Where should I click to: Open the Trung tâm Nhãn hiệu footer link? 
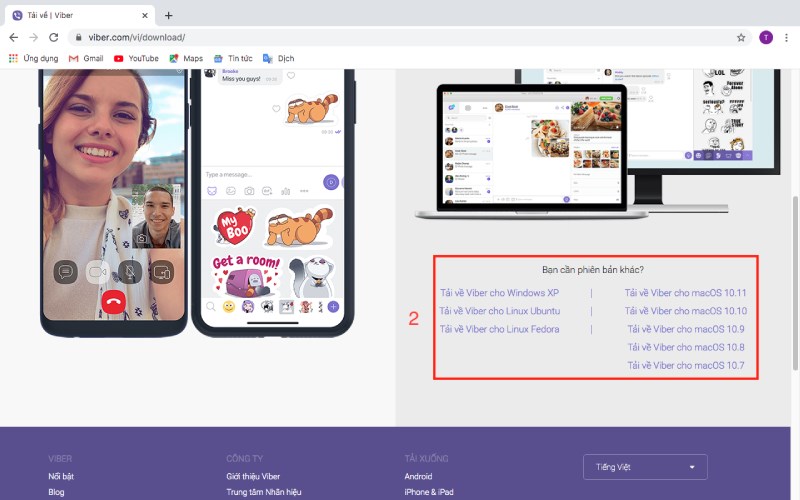[264, 492]
